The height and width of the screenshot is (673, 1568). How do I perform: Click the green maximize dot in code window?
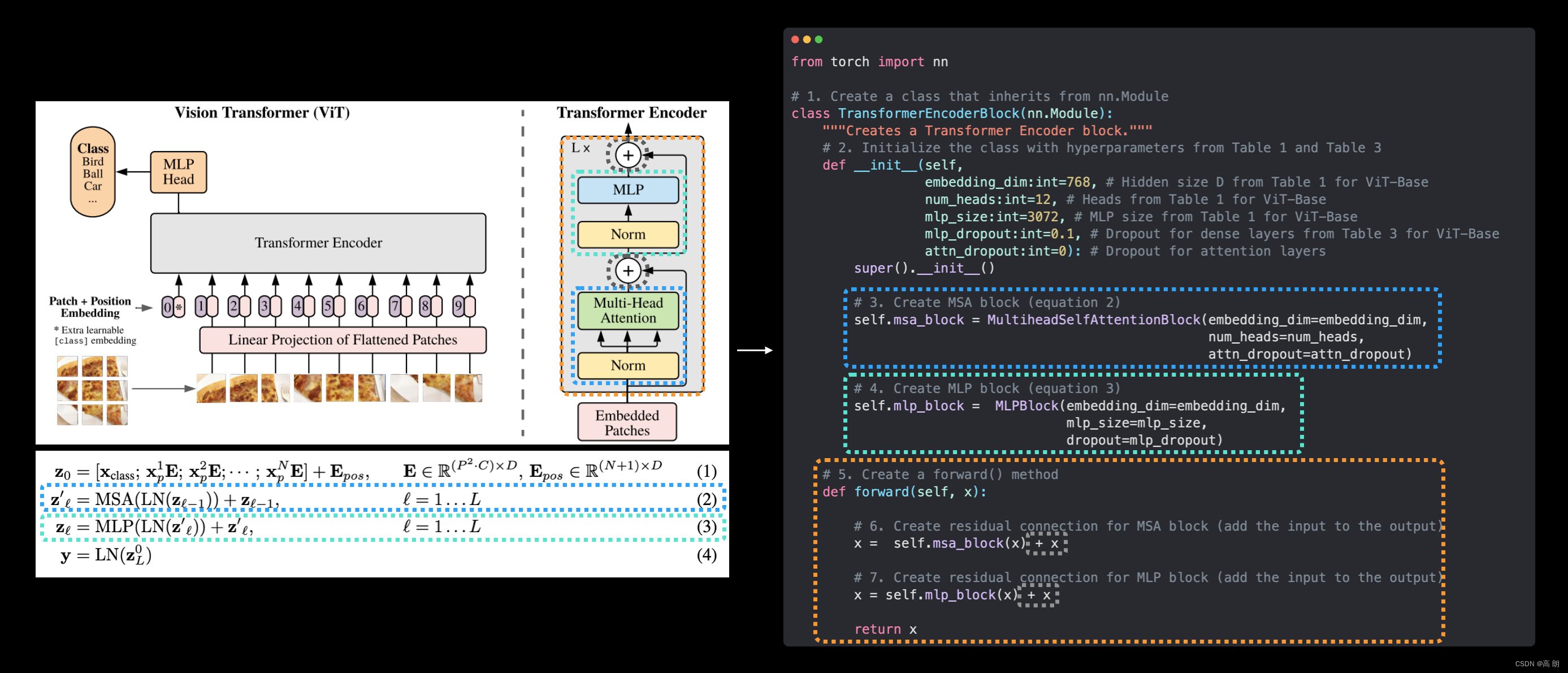[818, 40]
